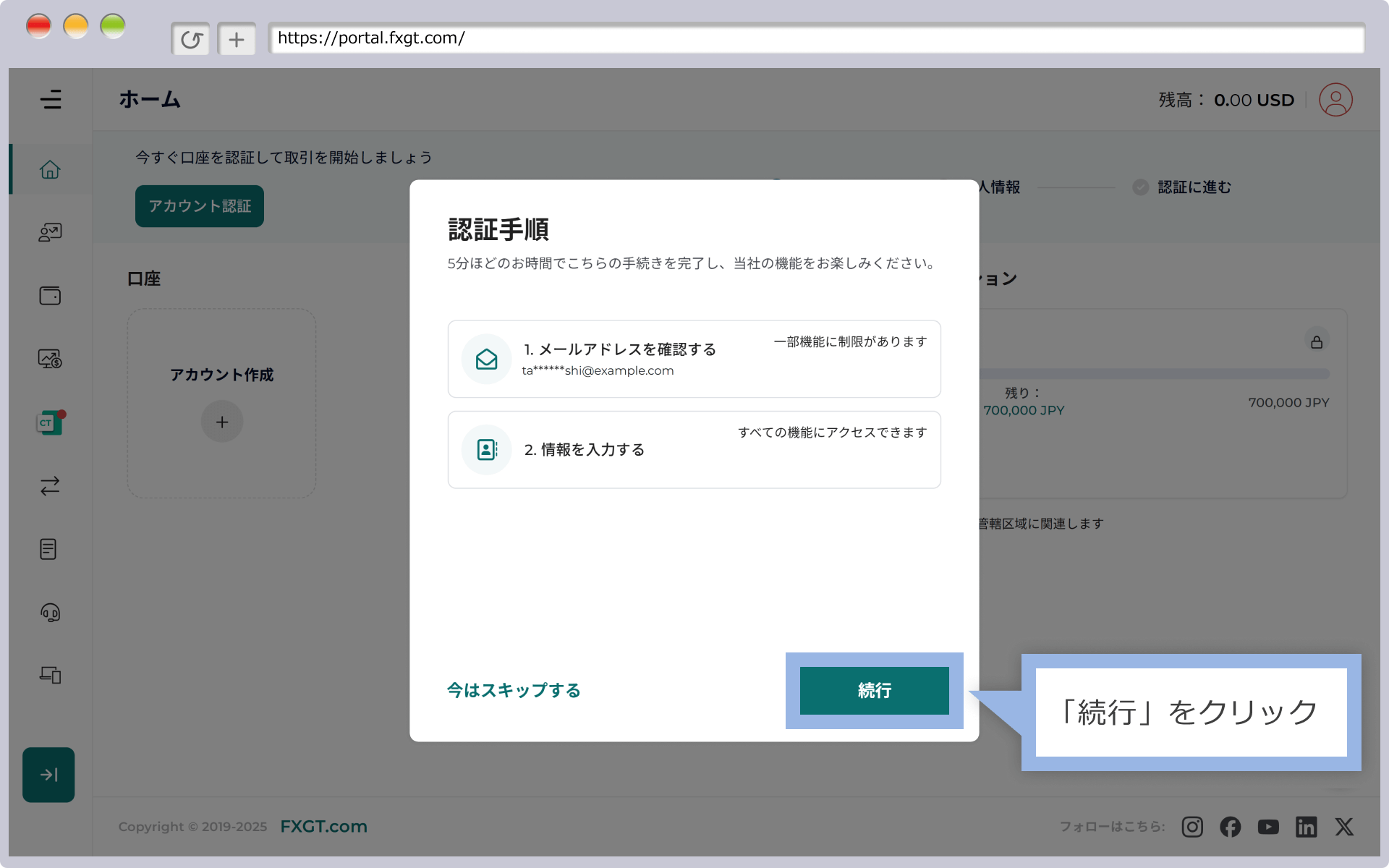Contact support via the headset icon

click(x=49, y=613)
